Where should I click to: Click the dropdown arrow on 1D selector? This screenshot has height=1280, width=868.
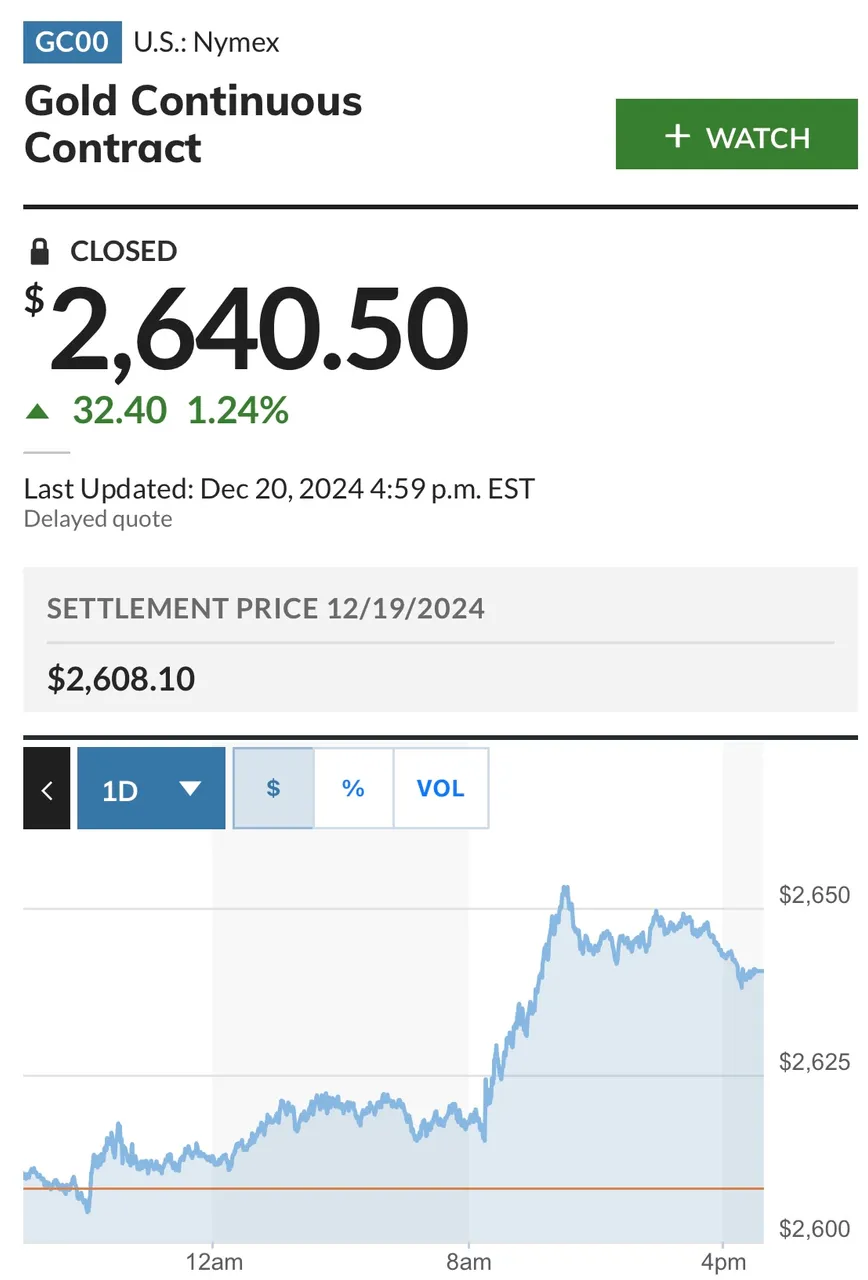tap(190, 789)
